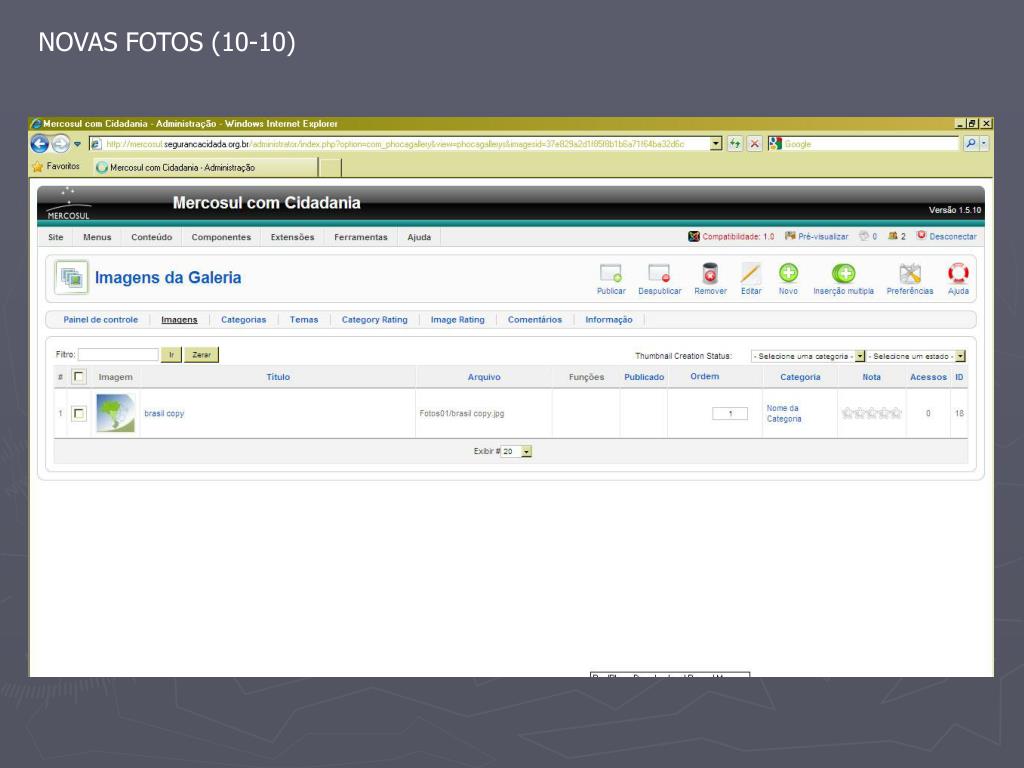Click the browser Back arrow button
Screen dimensions: 1024x768
pos(40,144)
